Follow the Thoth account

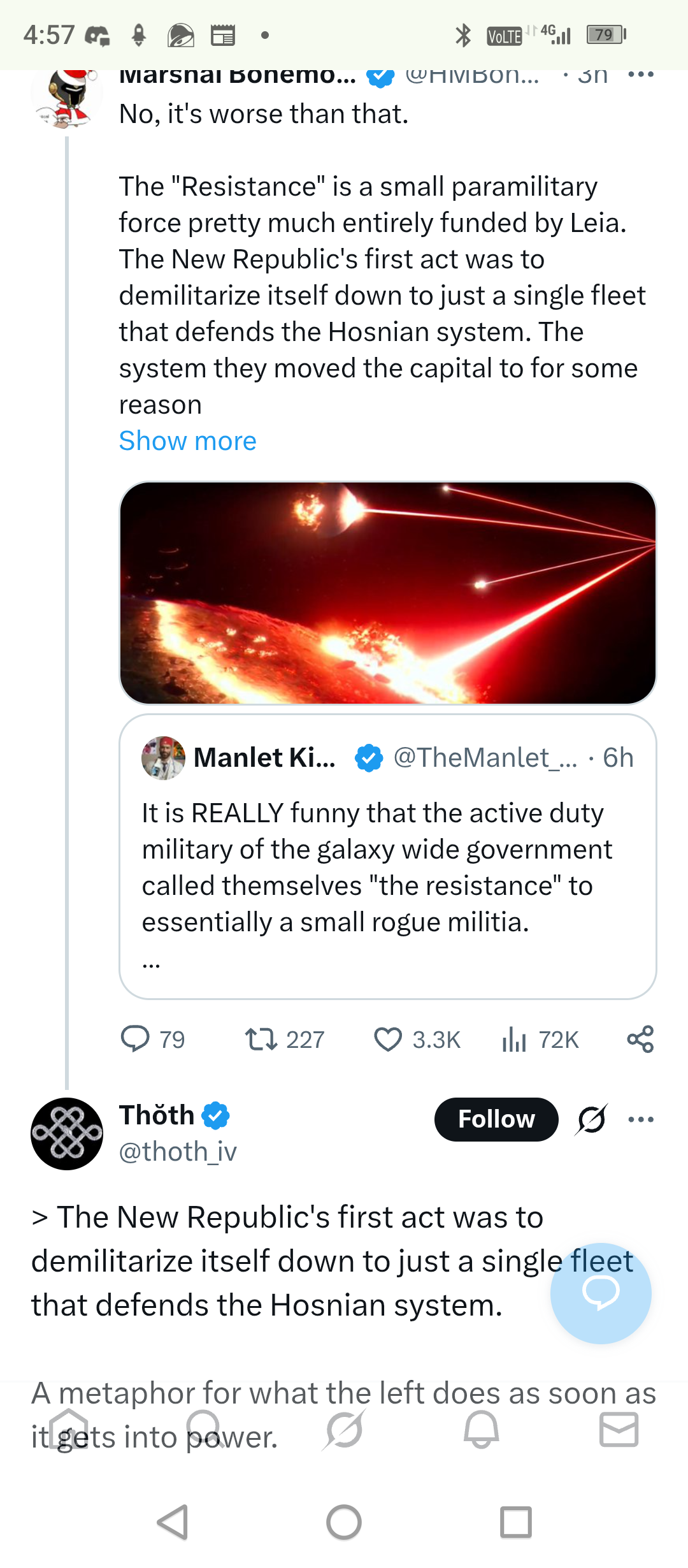(x=496, y=1119)
